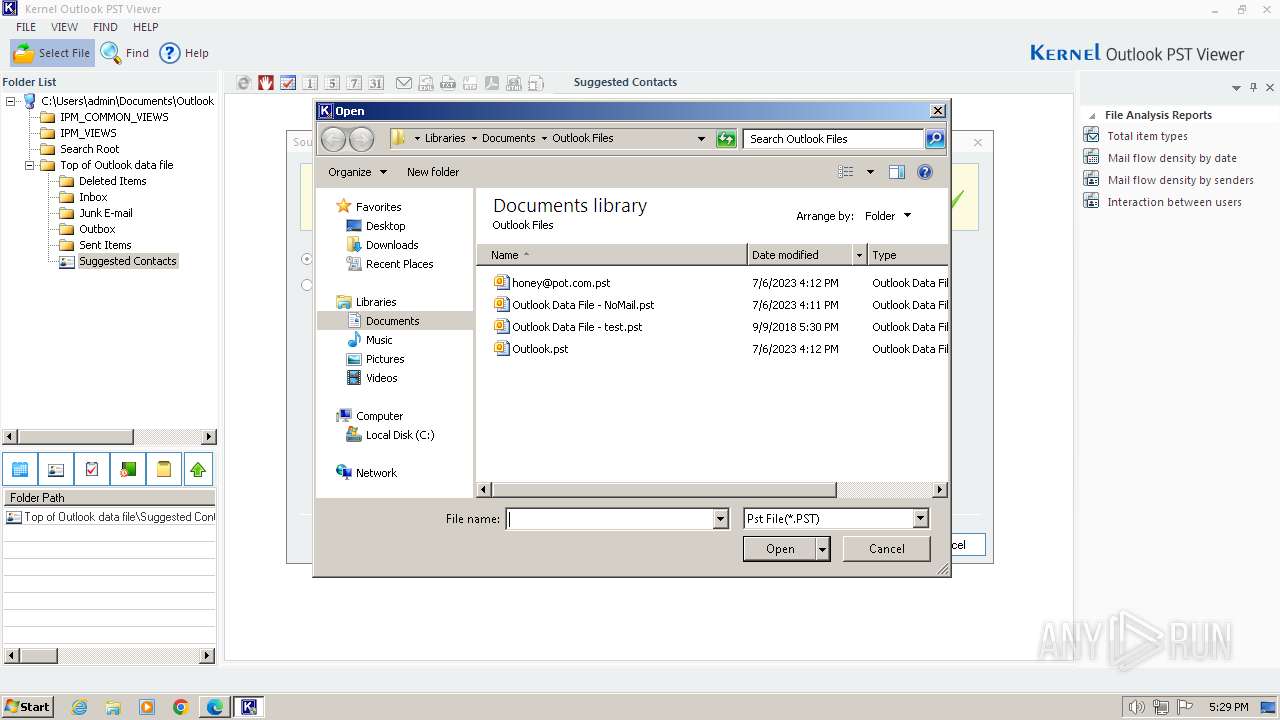Select the lower radio button behind dialog

[x=306, y=285]
